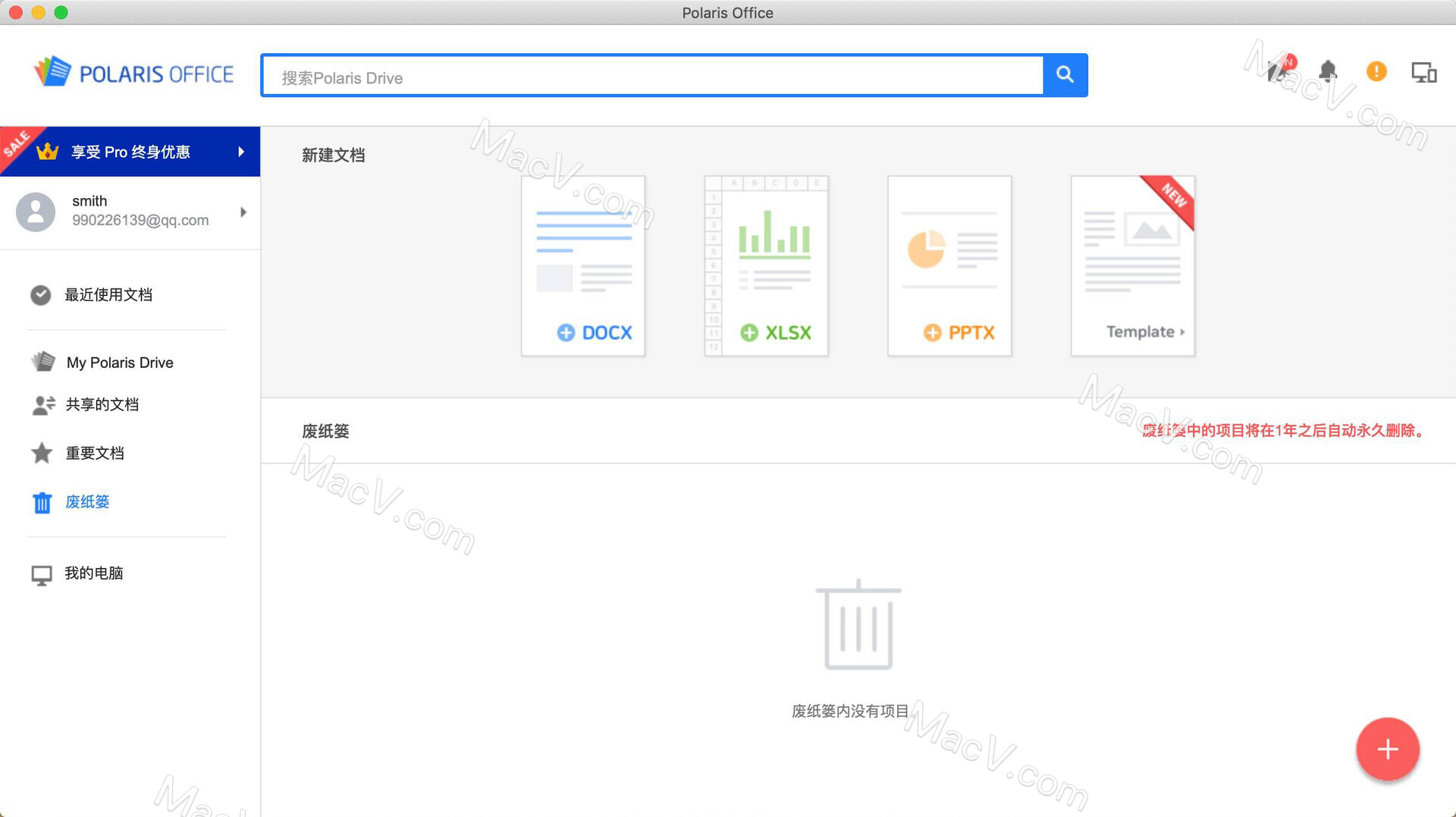Open the connected devices icon

coord(1423,72)
